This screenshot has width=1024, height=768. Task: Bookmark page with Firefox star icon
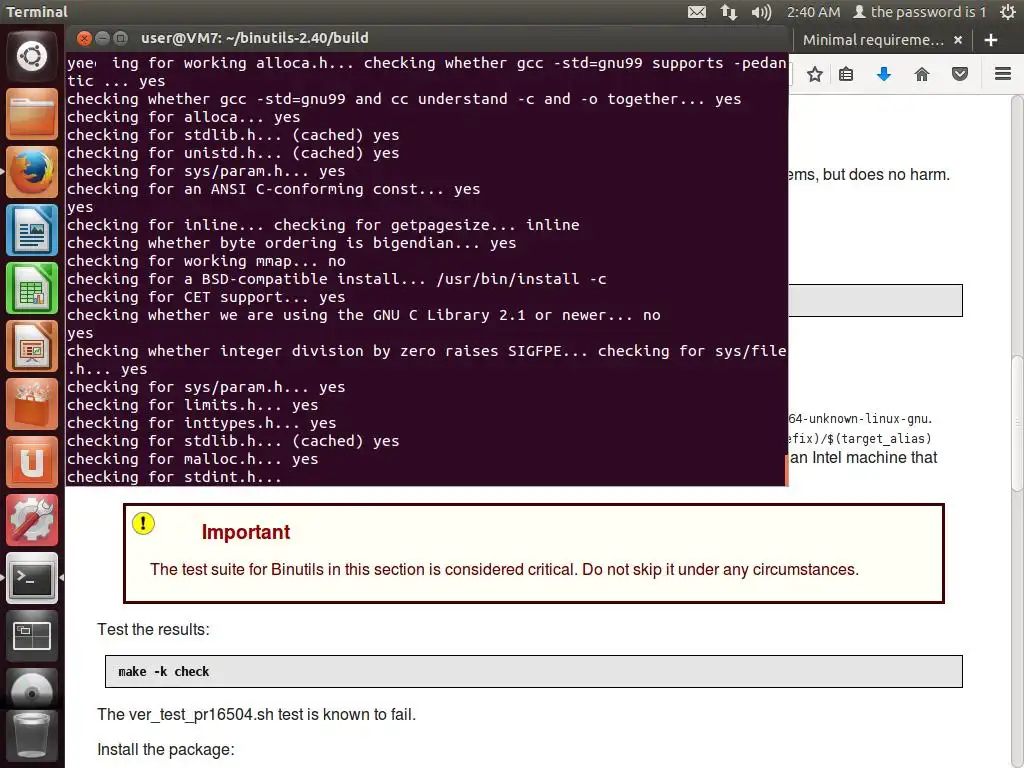coord(814,74)
